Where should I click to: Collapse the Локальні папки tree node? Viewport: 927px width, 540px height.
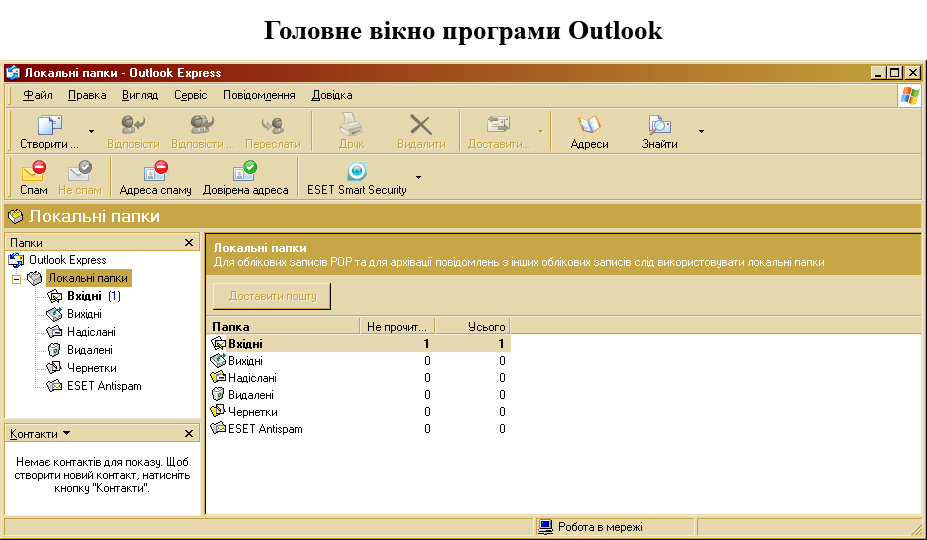[17, 279]
